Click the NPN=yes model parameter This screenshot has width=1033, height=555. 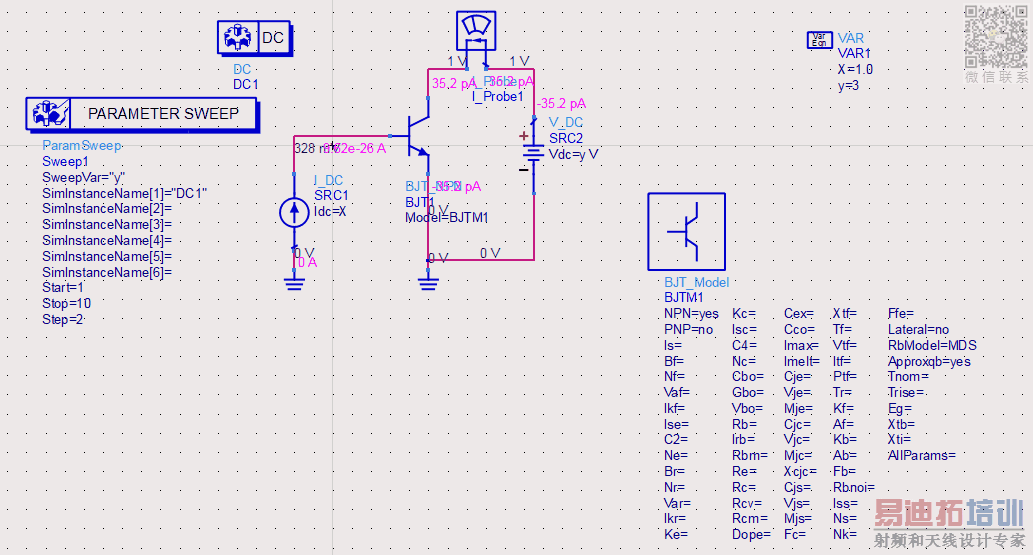click(x=691, y=314)
